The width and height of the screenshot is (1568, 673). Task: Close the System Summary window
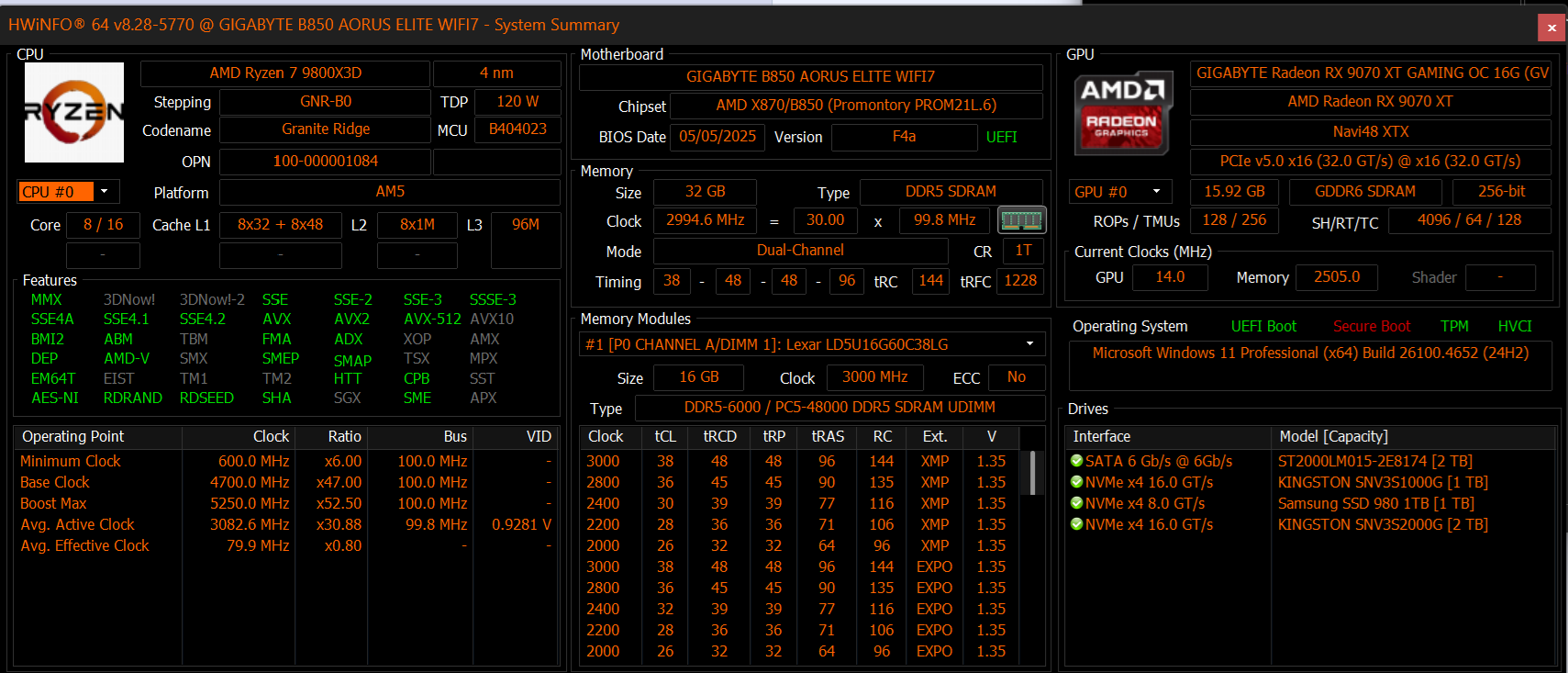pos(1551,28)
